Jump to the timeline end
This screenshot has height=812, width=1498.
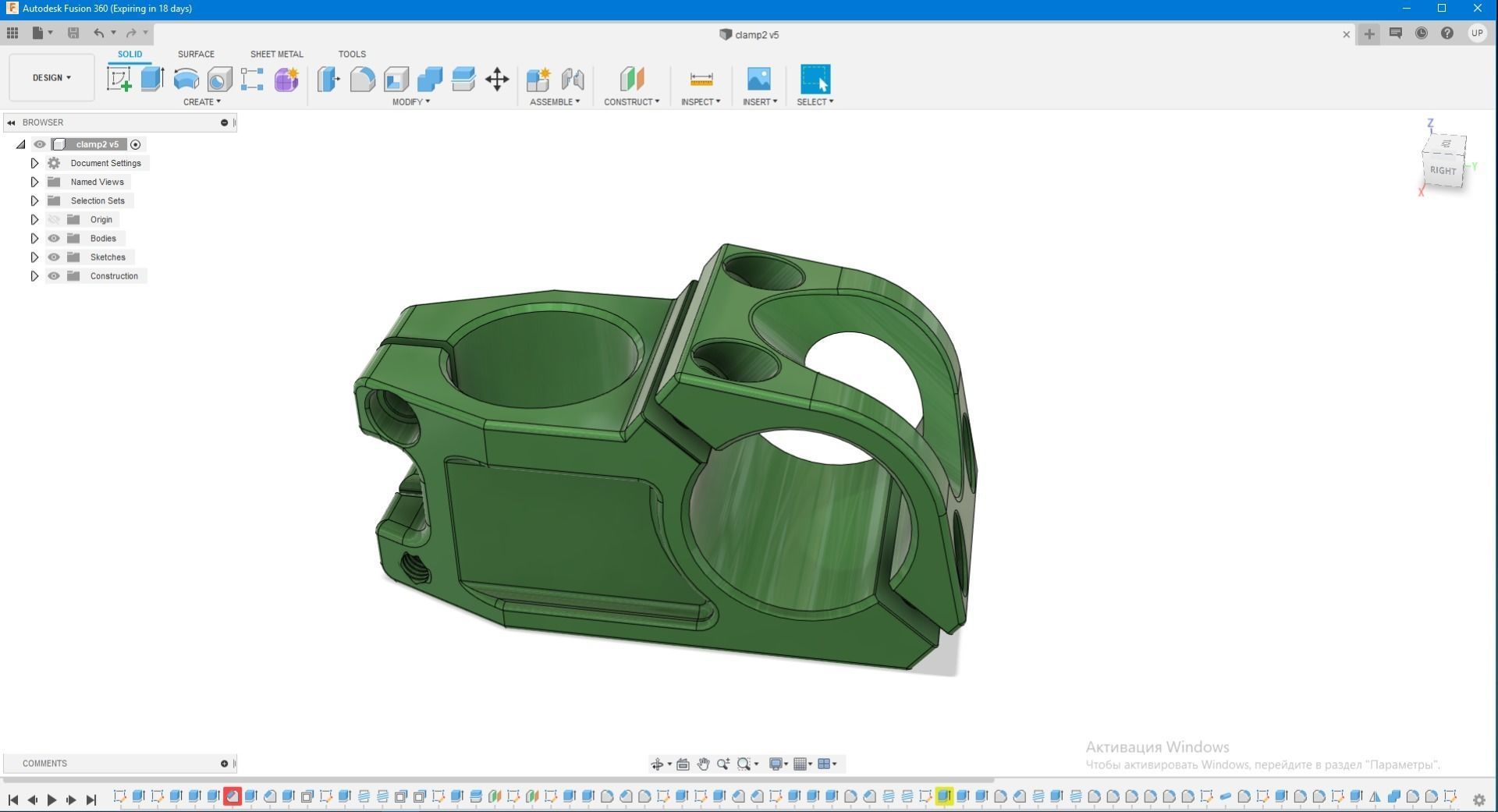tap(91, 800)
